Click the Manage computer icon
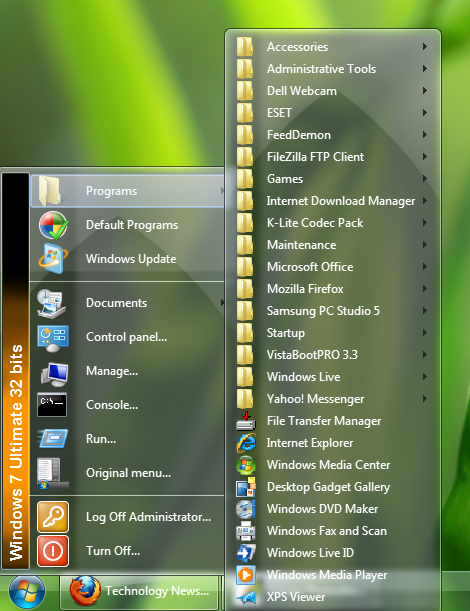Image resolution: width=470 pixels, height=611 pixels. click(x=54, y=372)
